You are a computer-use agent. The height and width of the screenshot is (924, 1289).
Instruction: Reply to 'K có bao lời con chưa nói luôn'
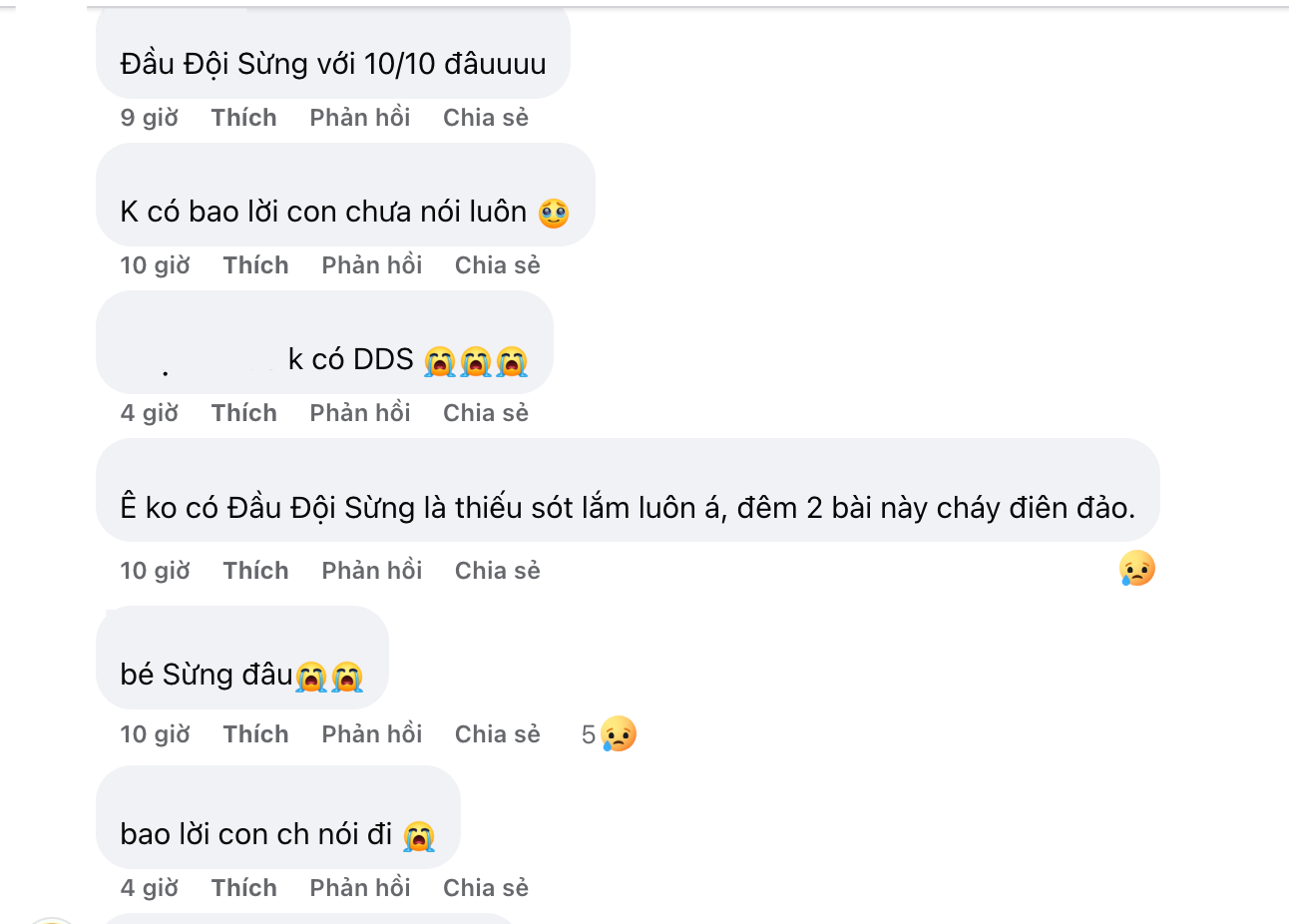point(372,265)
